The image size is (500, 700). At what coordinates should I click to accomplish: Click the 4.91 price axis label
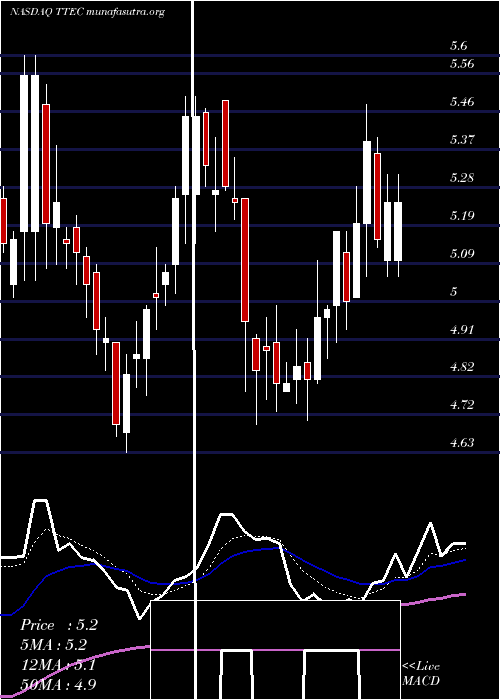click(x=462, y=329)
